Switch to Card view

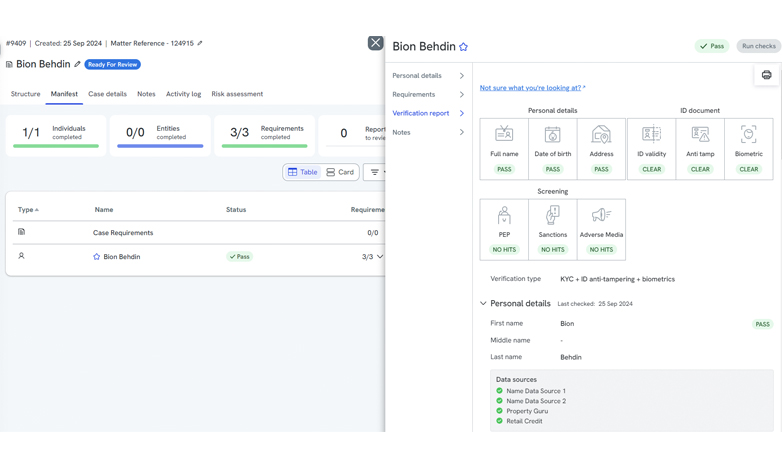pos(340,172)
